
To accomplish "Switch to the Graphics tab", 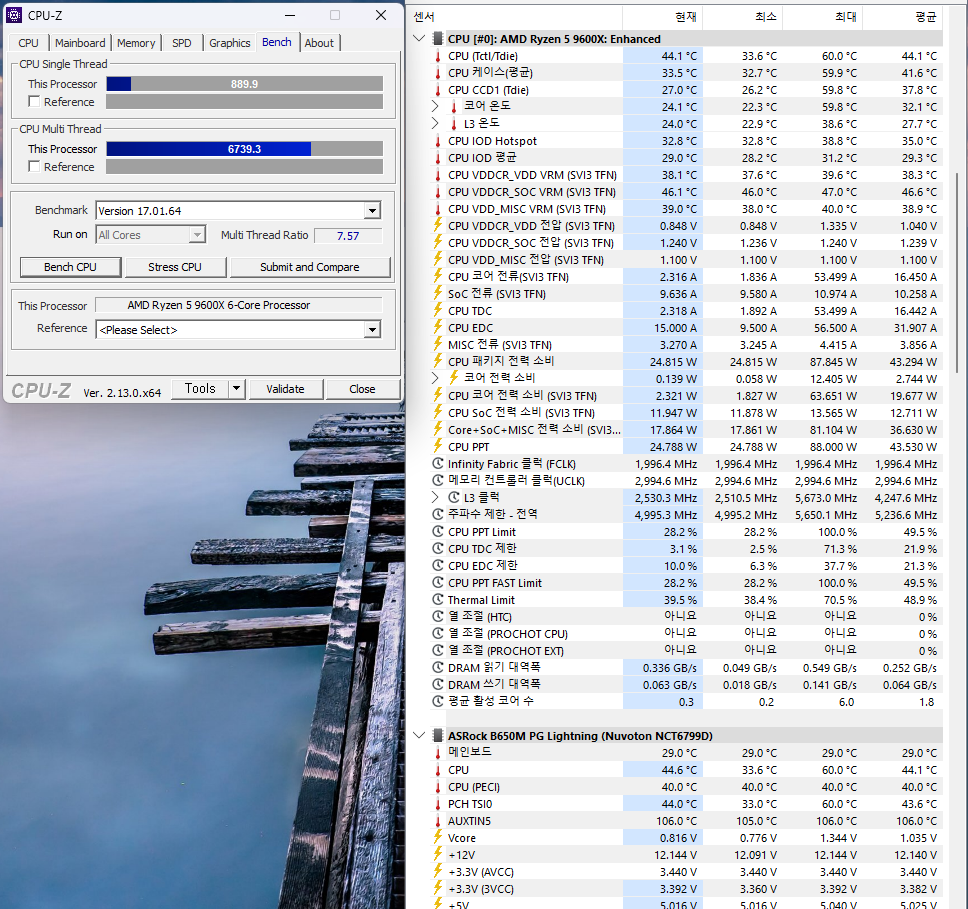I will (x=229, y=43).
